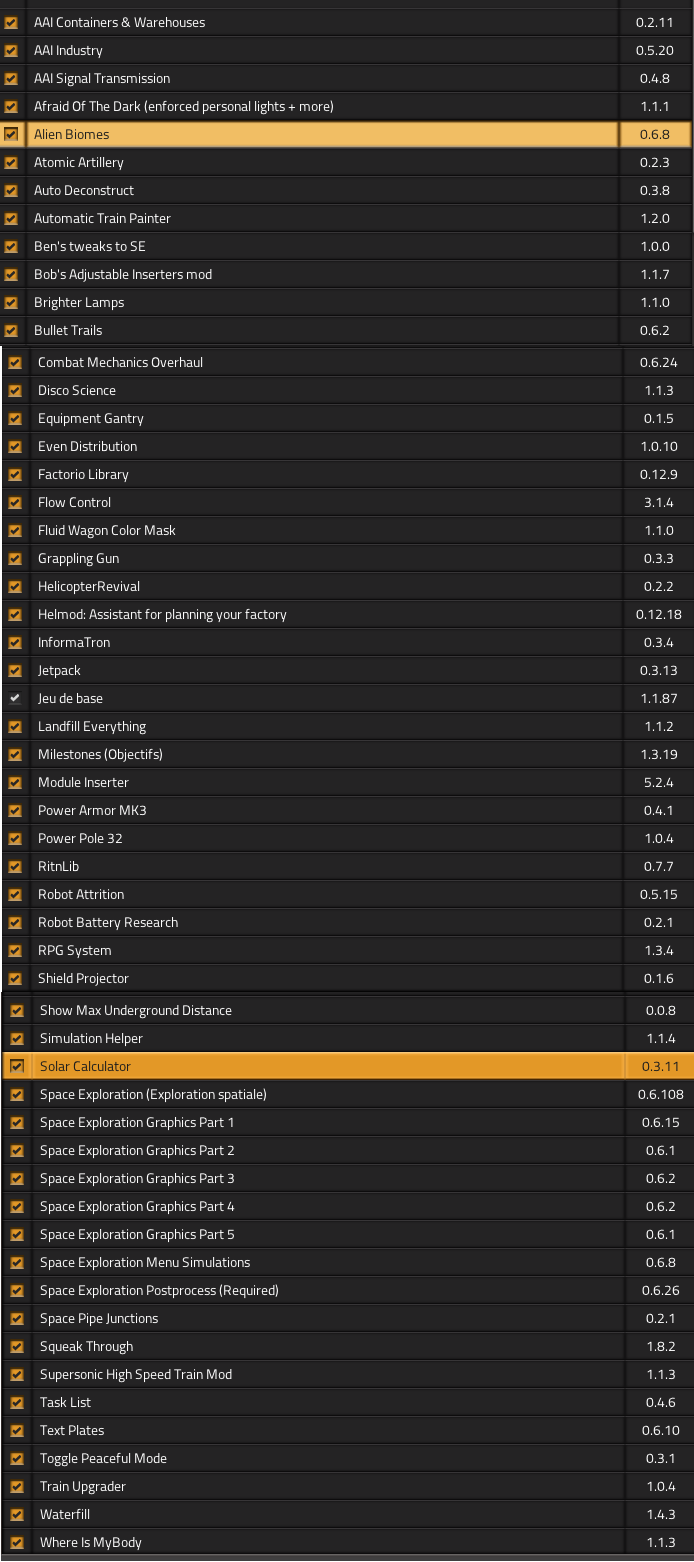The height and width of the screenshot is (1562, 694).
Task: Select Space Exploration Postprocess (Required) row
Action: [328, 1290]
